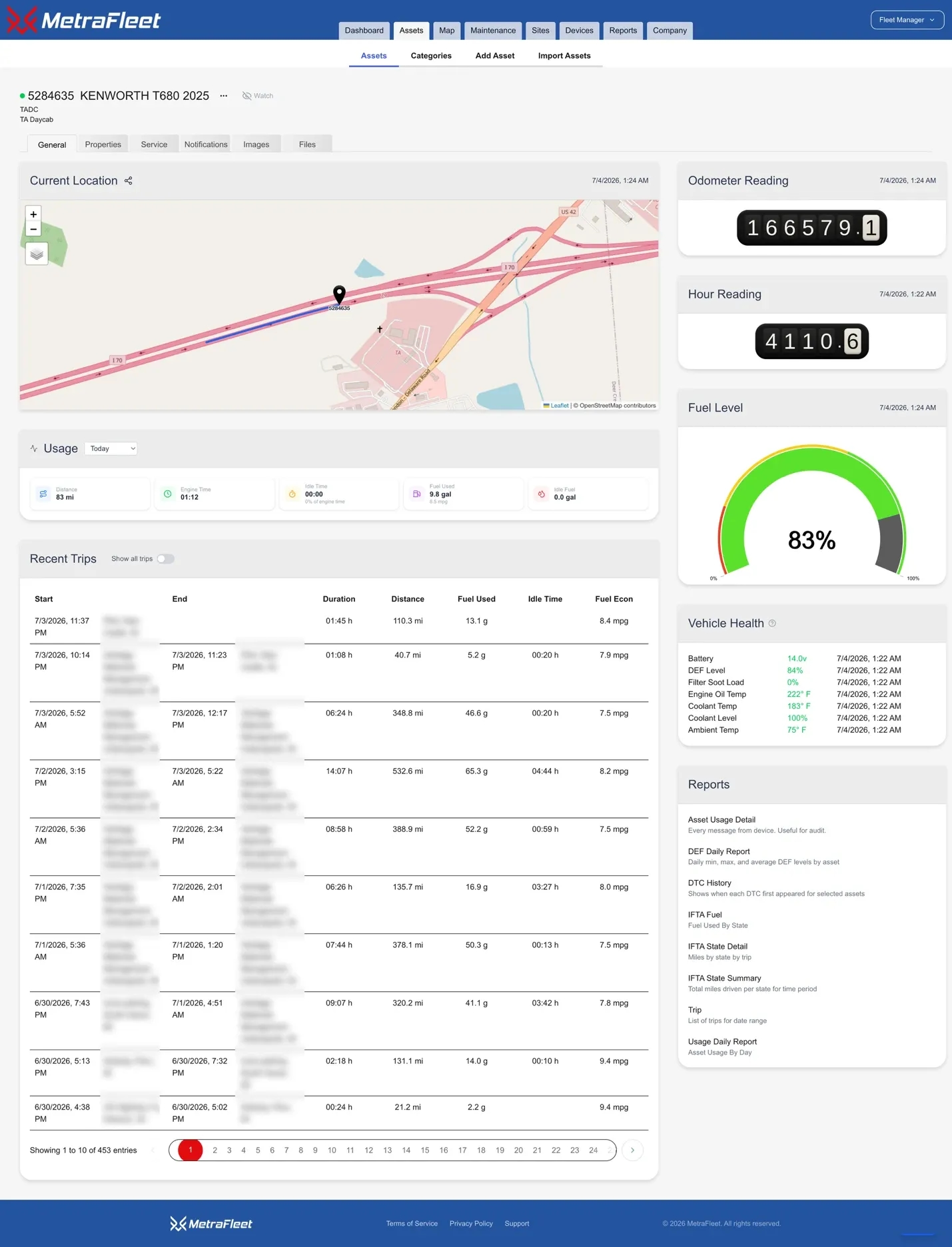Open IFTA Fuel report
This screenshot has width=952, height=1247.
click(705, 915)
